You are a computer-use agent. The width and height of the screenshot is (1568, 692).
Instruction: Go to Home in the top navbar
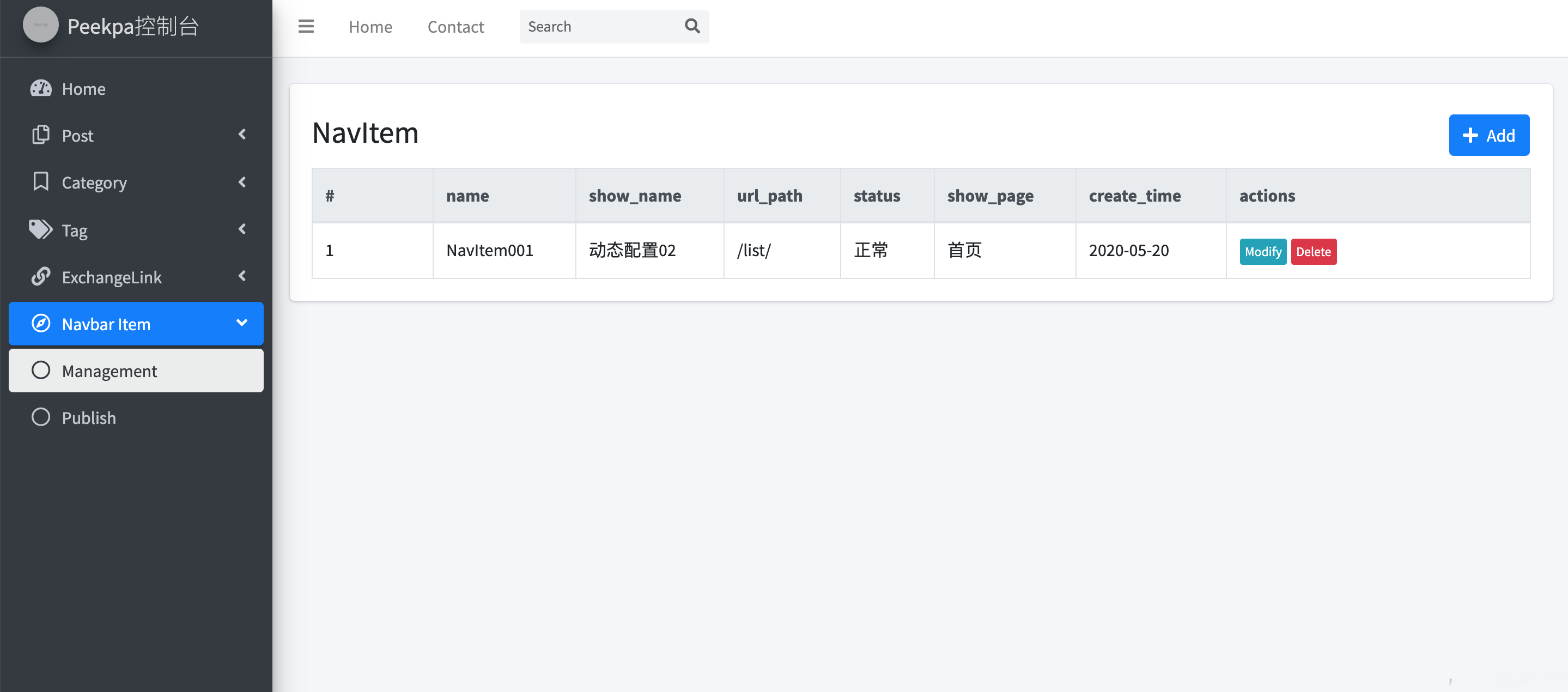coord(370,26)
